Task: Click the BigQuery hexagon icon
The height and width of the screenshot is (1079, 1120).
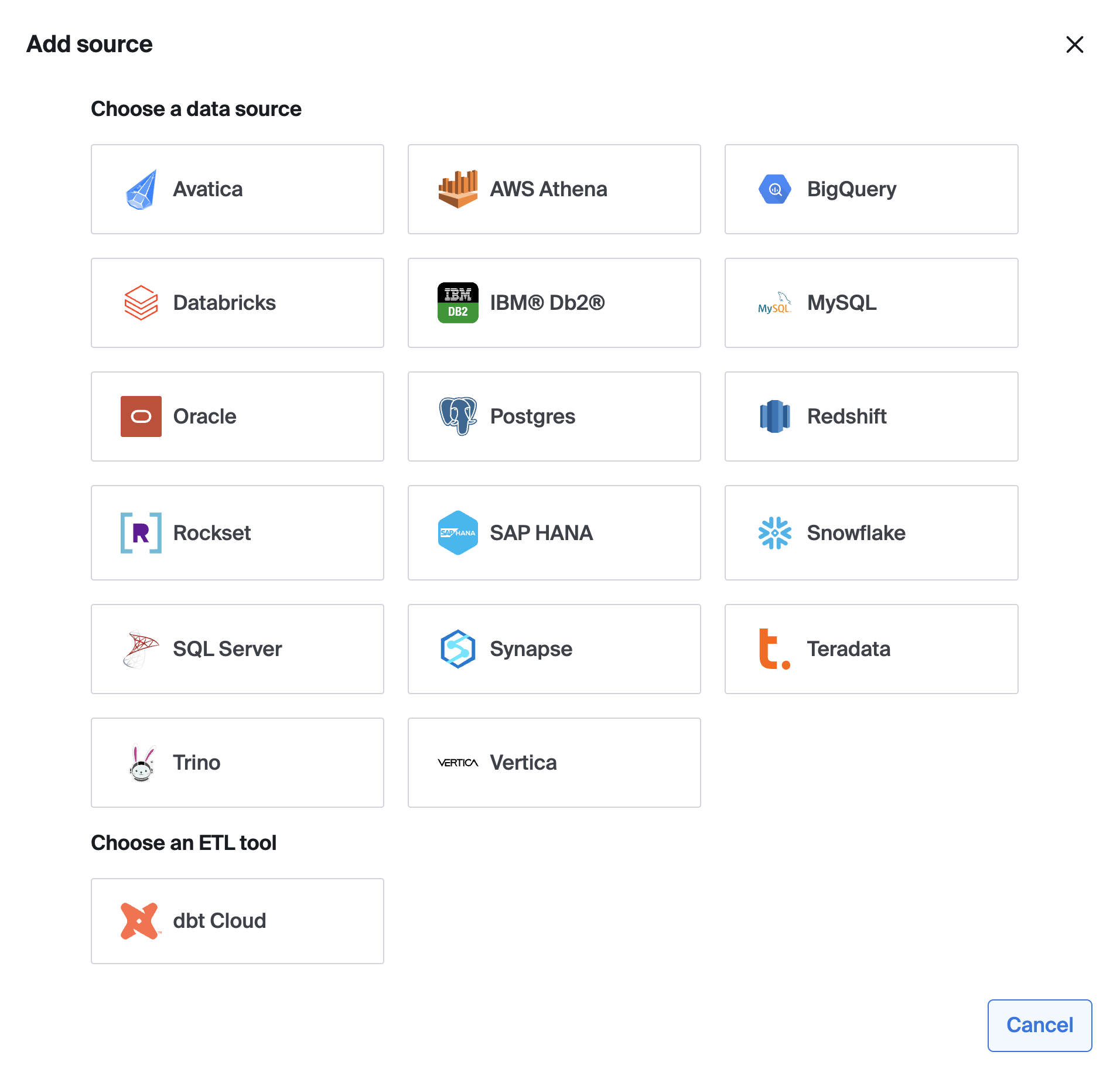Action: click(x=775, y=189)
